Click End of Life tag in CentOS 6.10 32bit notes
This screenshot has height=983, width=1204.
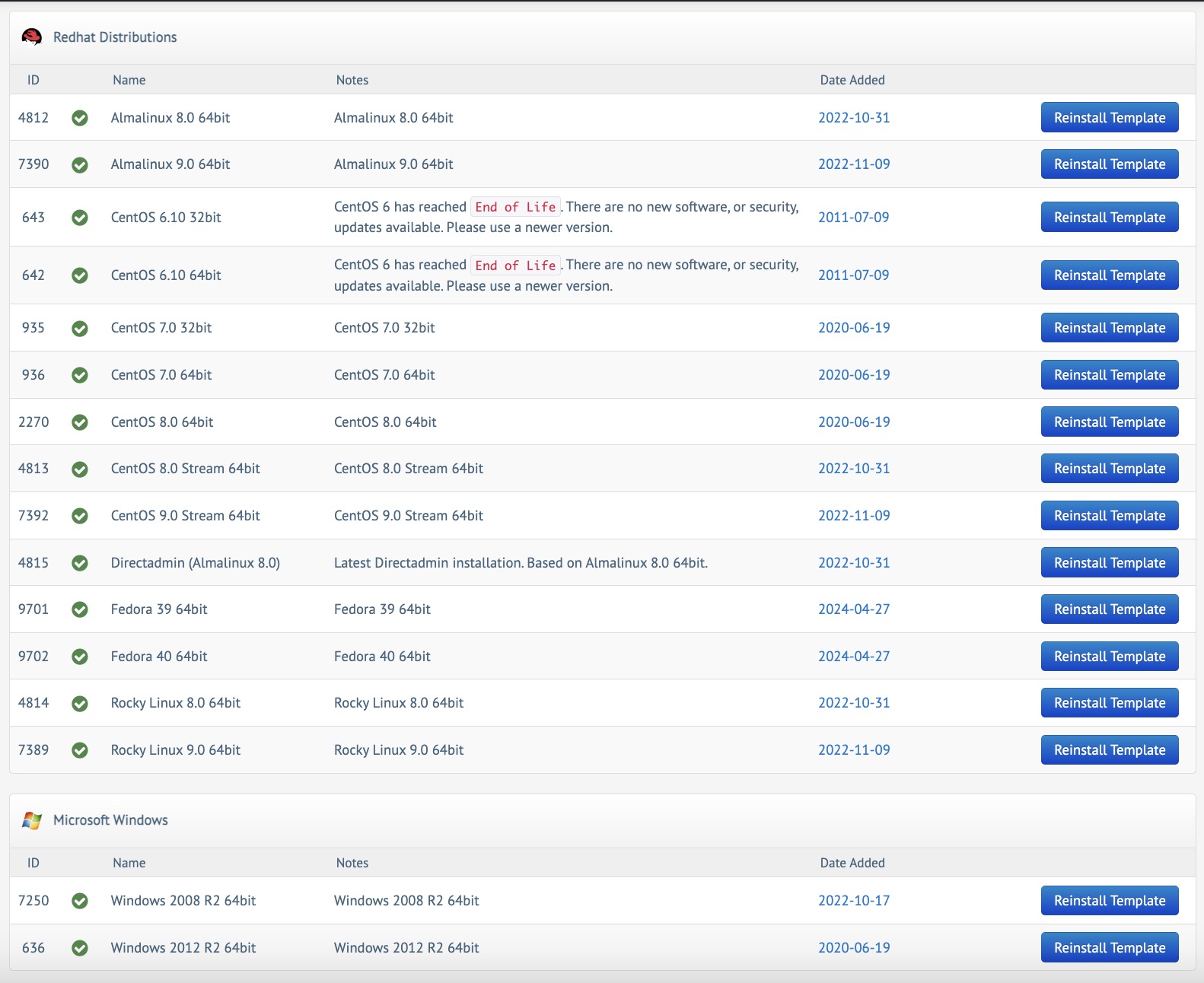515,207
